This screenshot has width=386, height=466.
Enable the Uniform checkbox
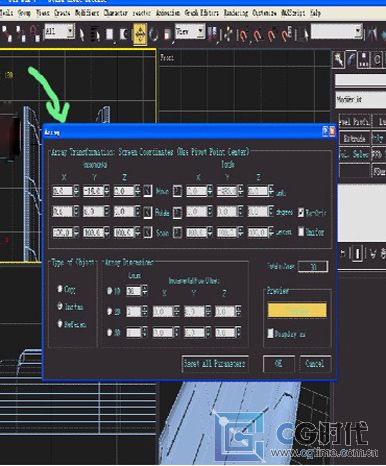tap(301, 231)
